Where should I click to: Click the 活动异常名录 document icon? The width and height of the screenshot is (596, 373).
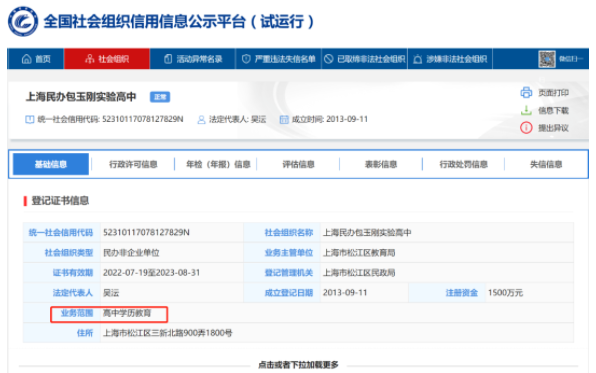[x=168, y=59]
